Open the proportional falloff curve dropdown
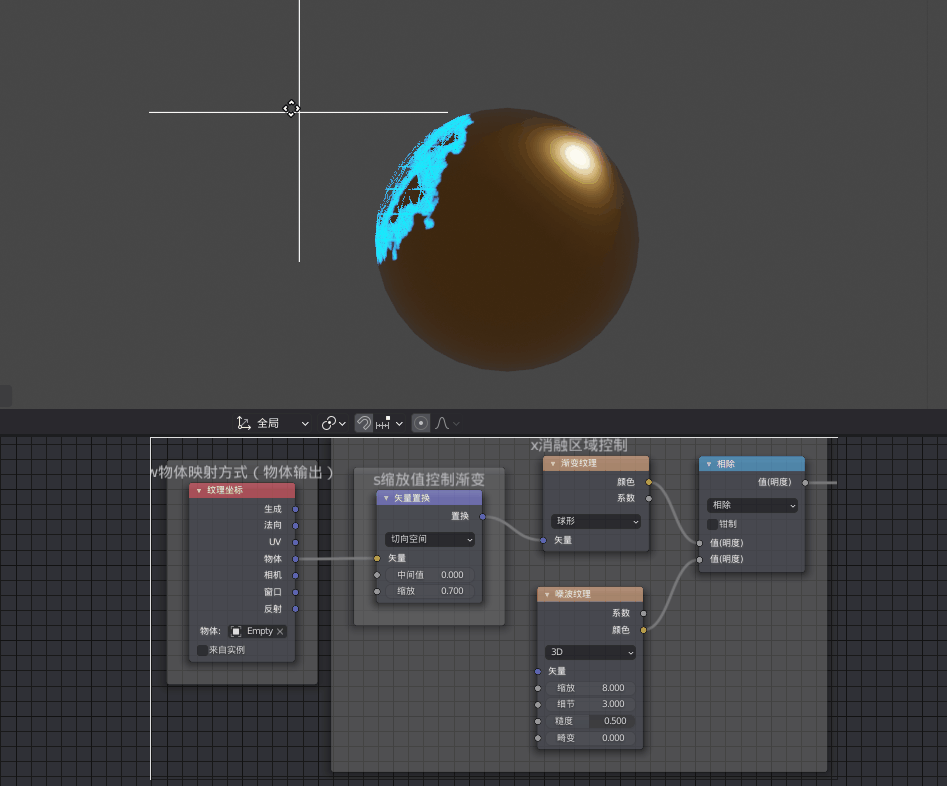The image size is (947, 786). (x=448, y=424)
